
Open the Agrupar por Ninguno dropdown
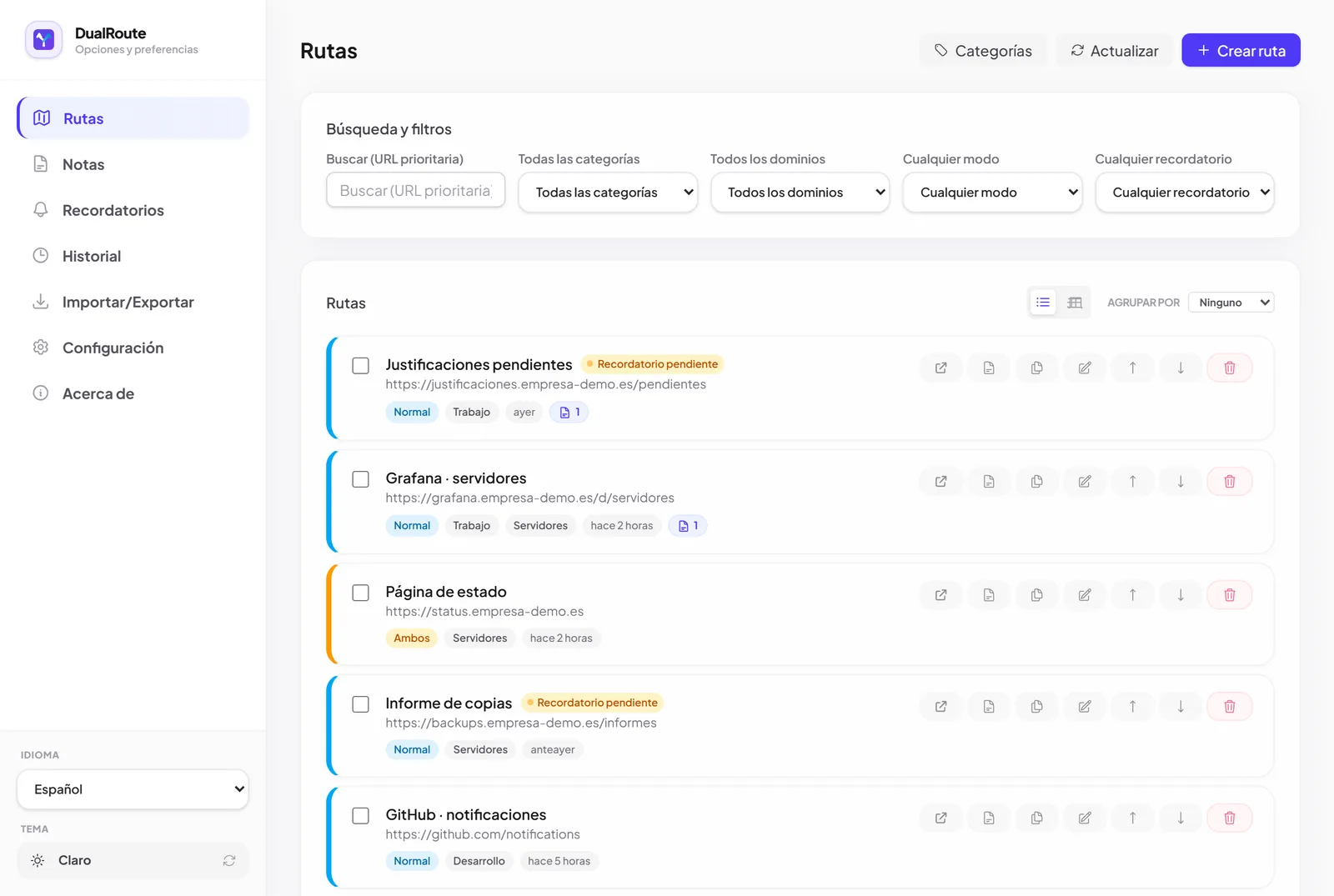(x=1231, y=303)
